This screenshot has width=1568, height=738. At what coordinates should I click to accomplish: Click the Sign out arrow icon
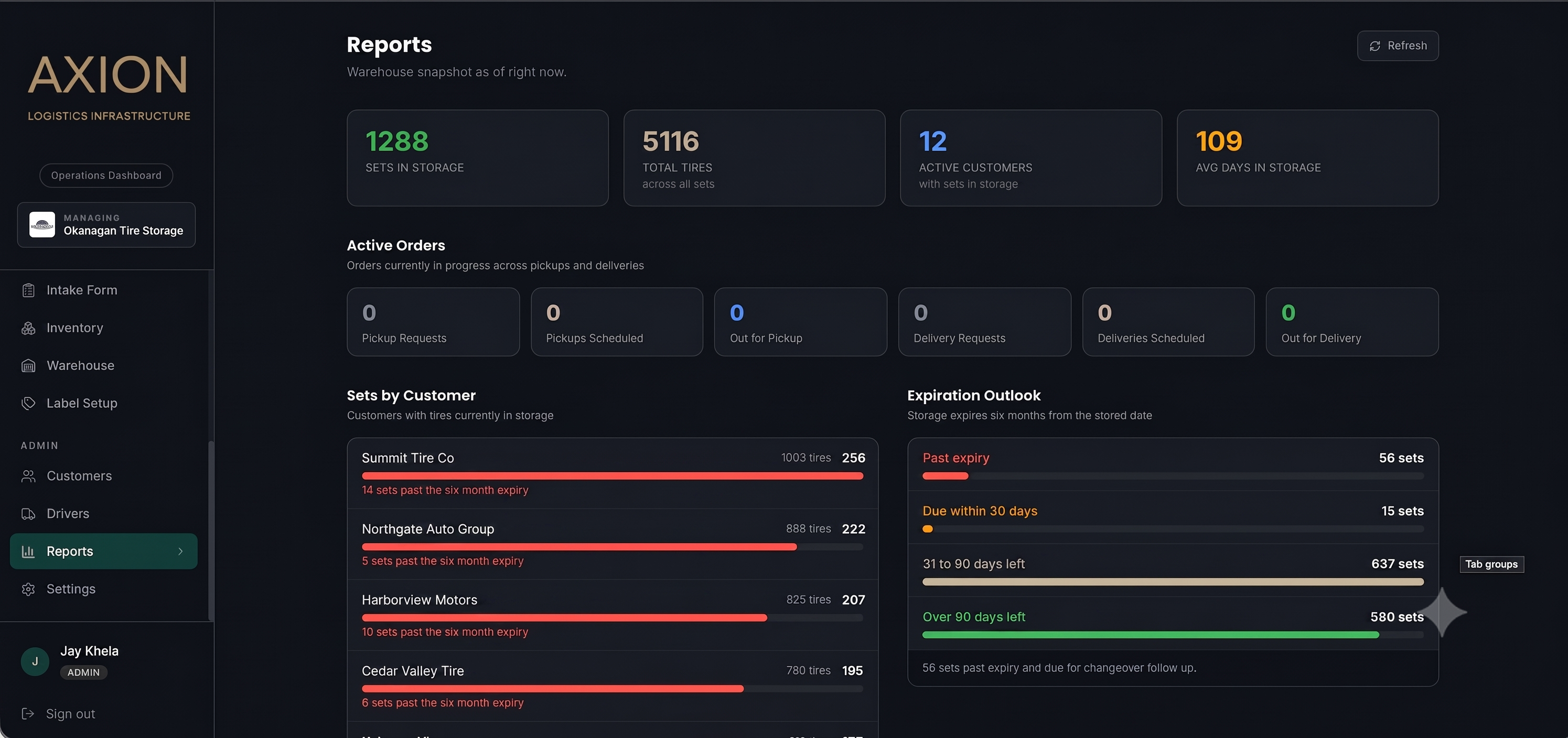coord(28,714)
